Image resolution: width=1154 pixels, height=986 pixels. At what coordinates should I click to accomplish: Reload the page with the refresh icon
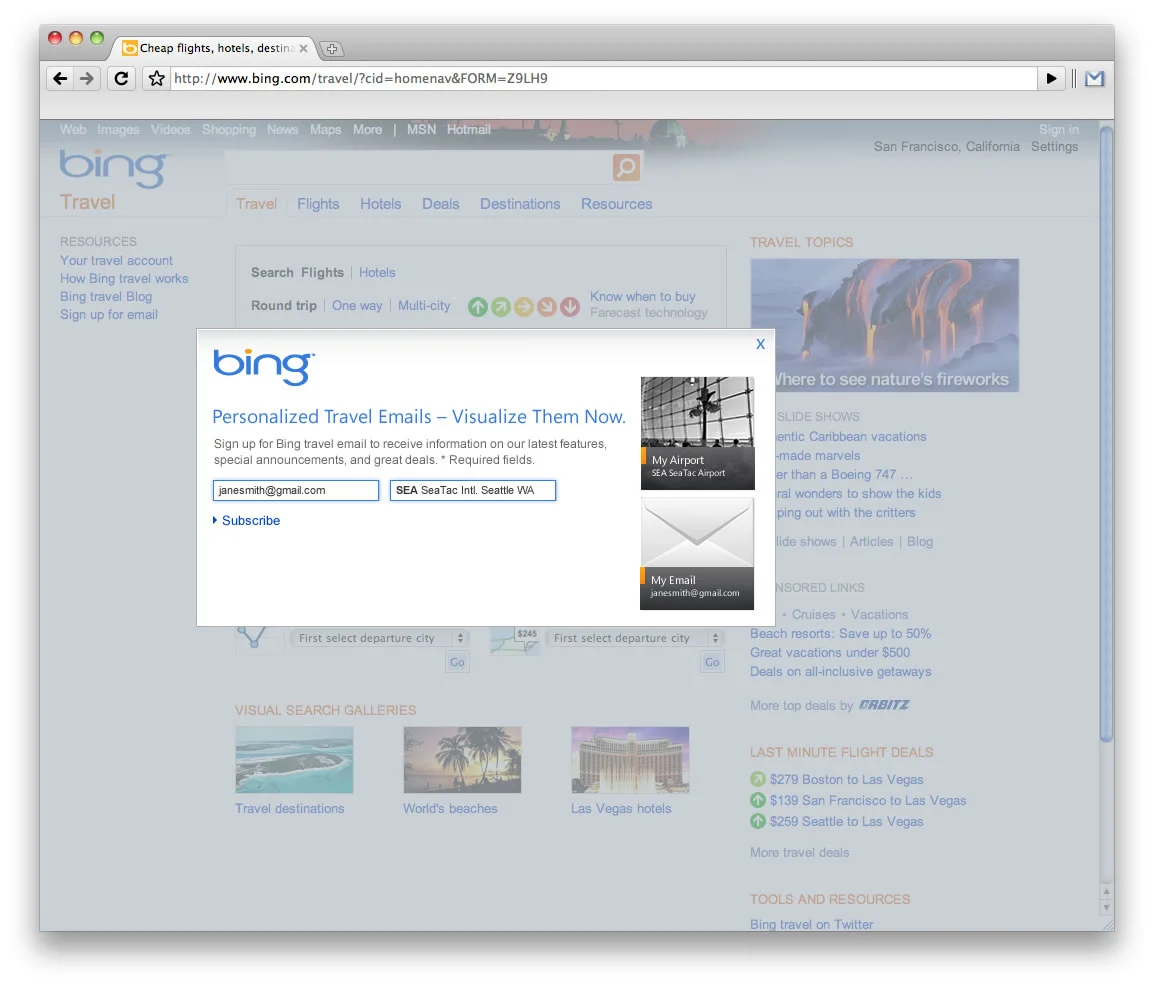click(x=121, y=78)
